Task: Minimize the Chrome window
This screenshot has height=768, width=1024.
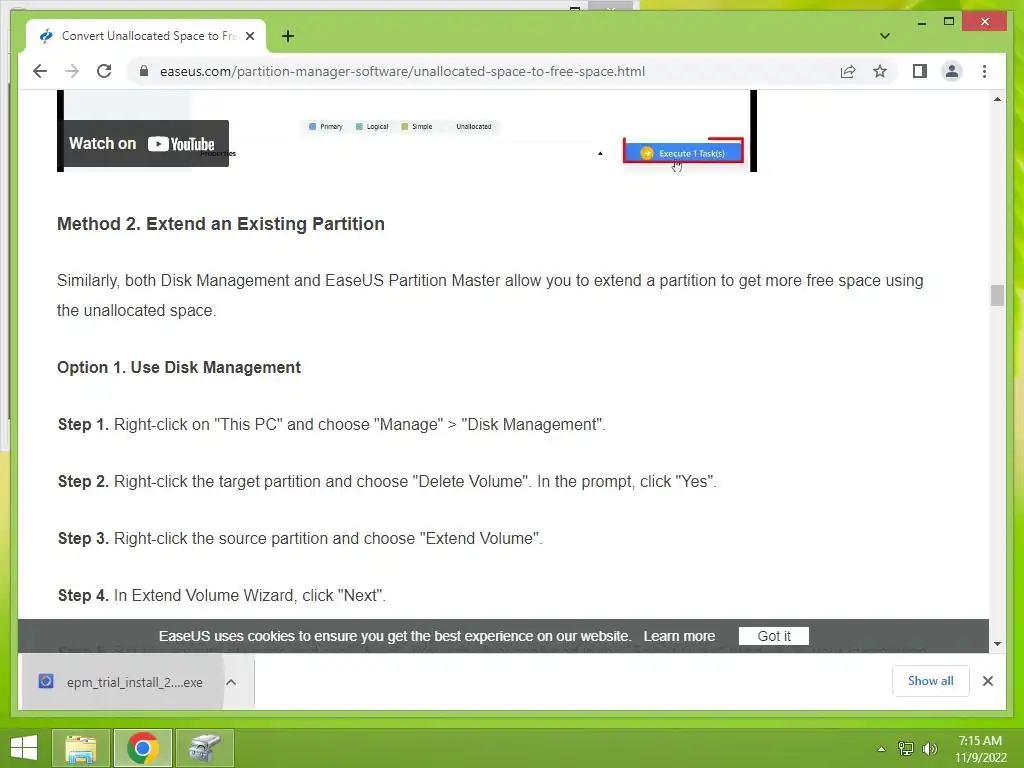Action: pos(921,22)
